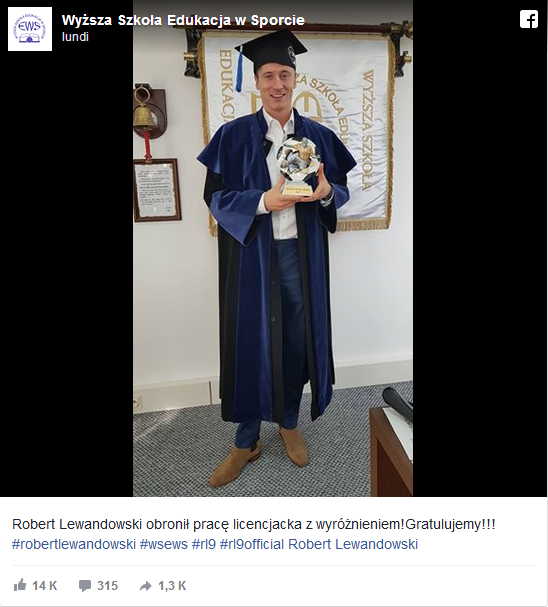Image resolution: width=548 pixels, height=607 pixels.
Task: Open the #rl9 hashtag
Action: tap(204, 544)
